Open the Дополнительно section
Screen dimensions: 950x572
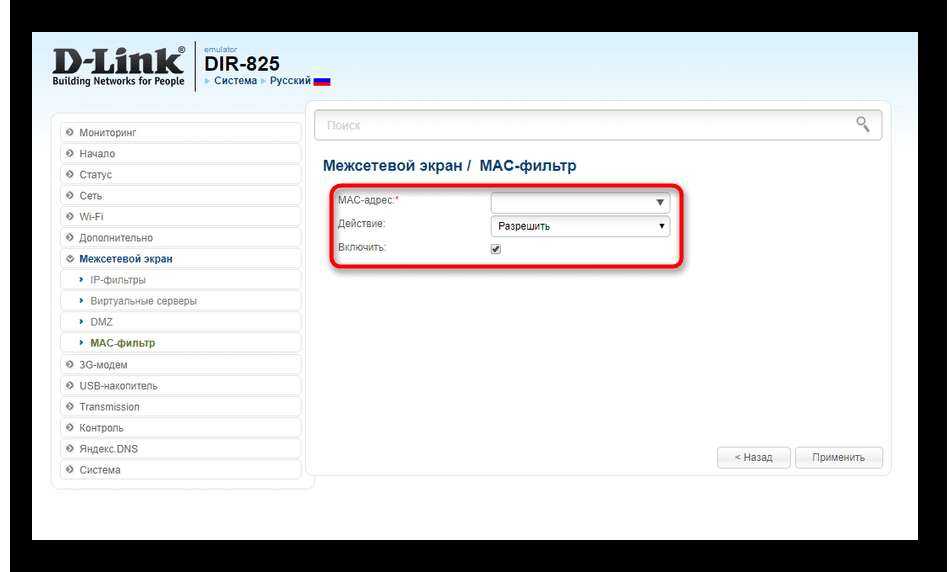point(181,238)
